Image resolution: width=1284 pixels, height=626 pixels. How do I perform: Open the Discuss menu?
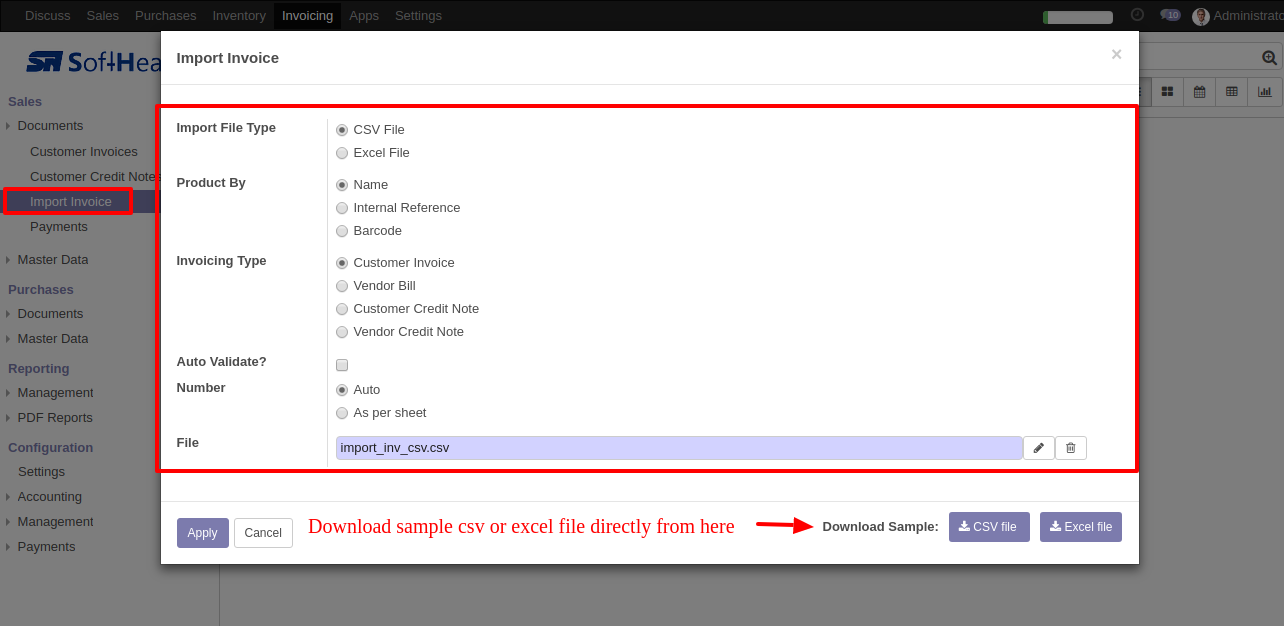pyautogui.click(x=48, y=16)
